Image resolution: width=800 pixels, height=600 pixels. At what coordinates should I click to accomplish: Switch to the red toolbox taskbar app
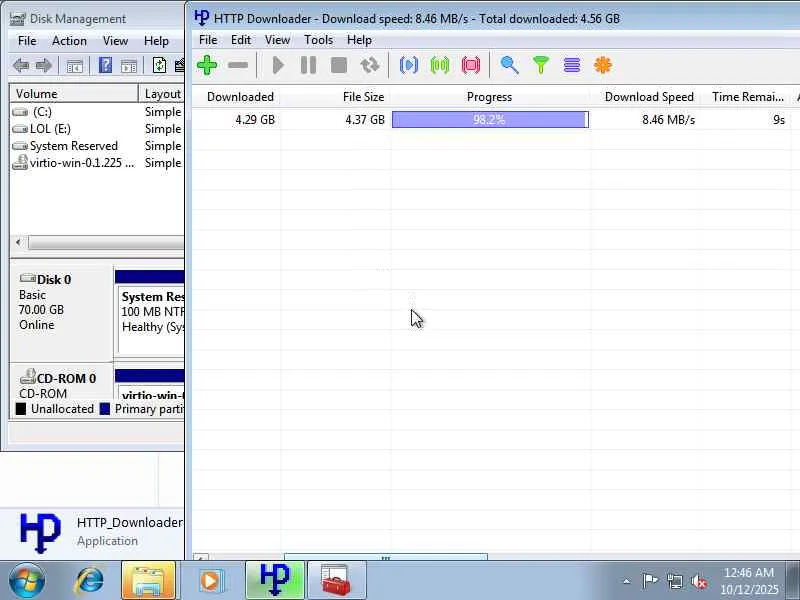pos(336,581)
